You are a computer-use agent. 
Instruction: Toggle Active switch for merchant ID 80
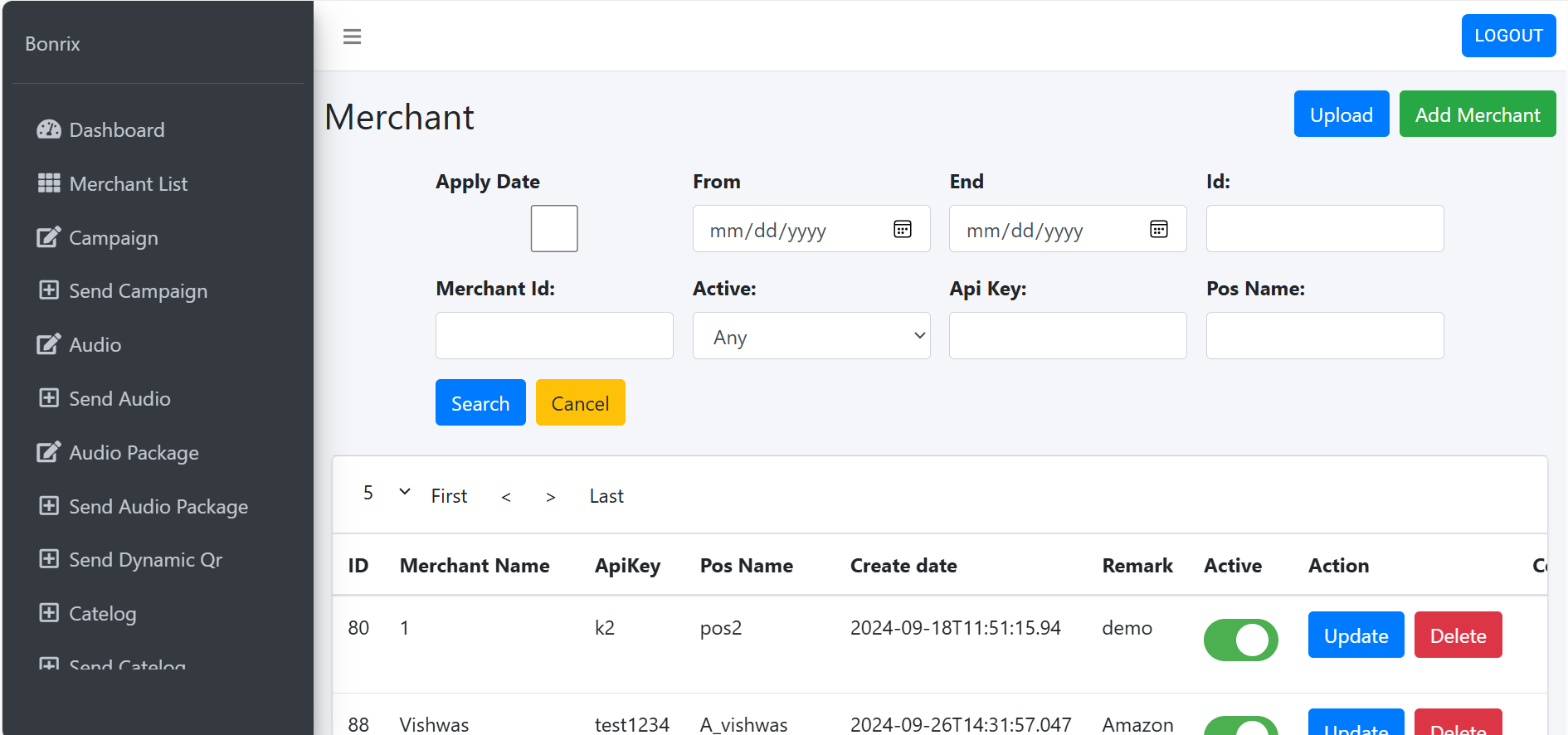1240,640
